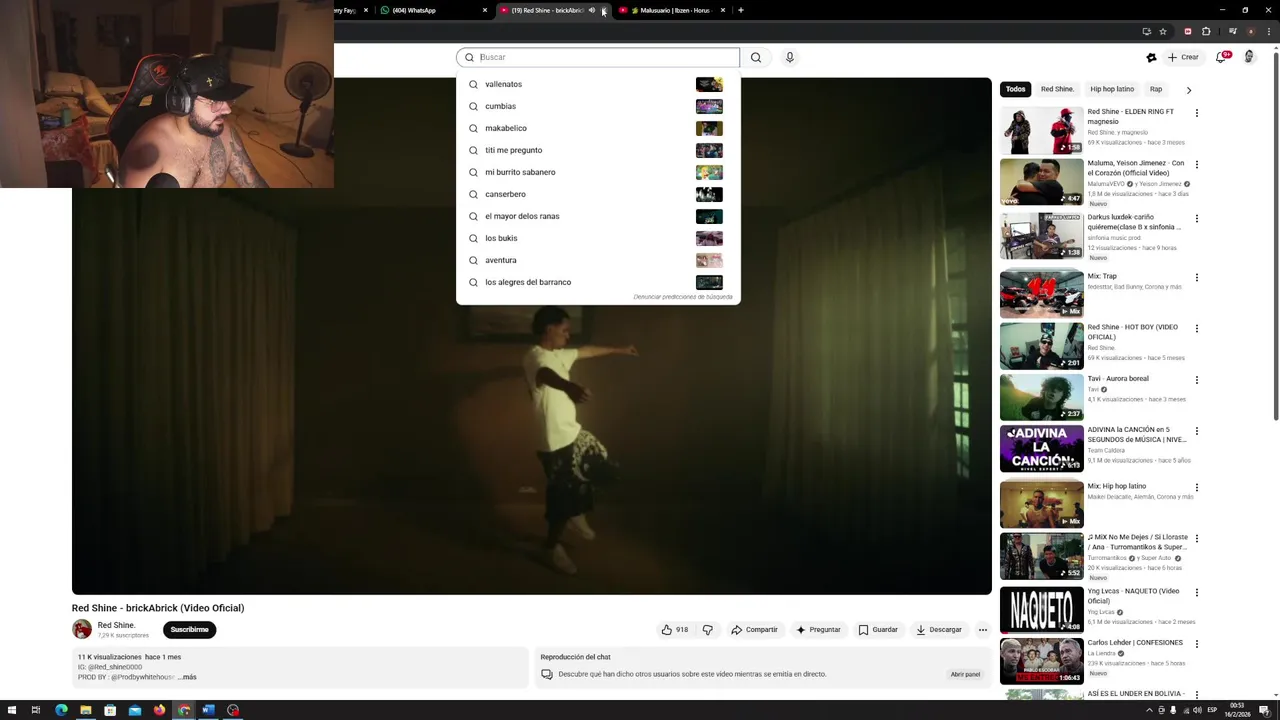The width and height of the screenshot is (1280, 720).
Task: Open ADIVINA la CANCIÓN video title
Action: (x=1137, y=435)
